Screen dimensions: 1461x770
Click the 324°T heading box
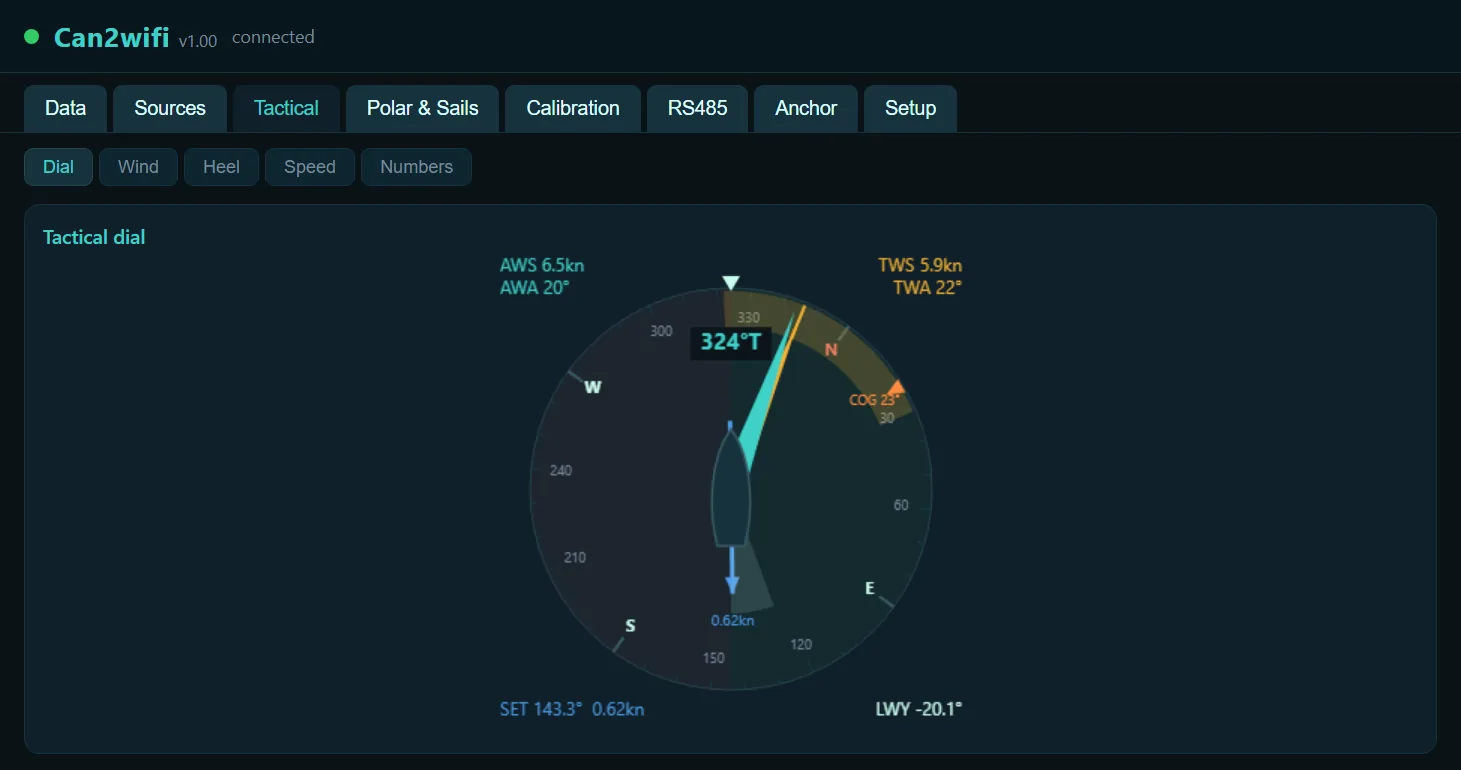pyautogui.click(x=730, y=342)
